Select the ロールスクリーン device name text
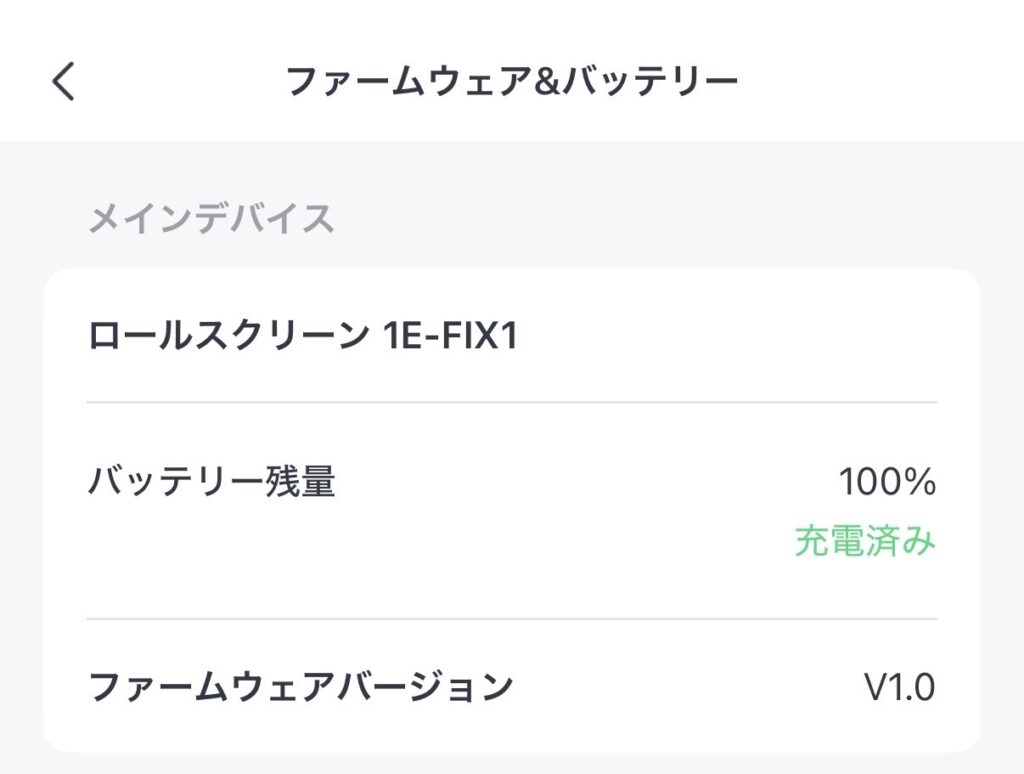This screenshot has width=1024, height=774. [228, 337]
